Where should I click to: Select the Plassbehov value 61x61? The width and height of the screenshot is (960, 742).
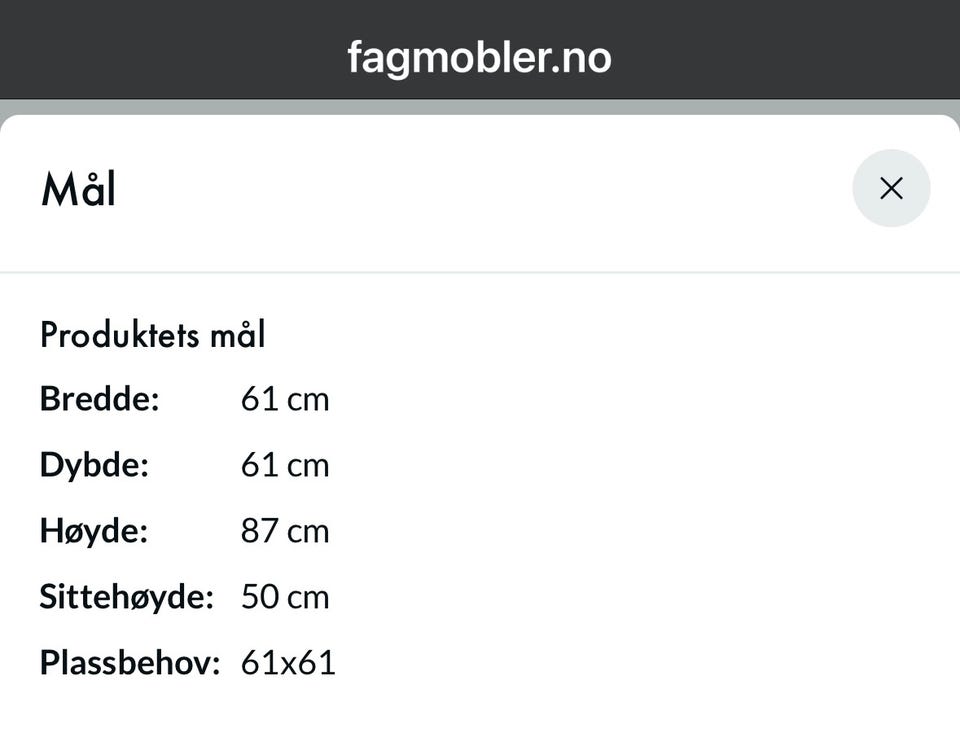click(x=288, y=662)
